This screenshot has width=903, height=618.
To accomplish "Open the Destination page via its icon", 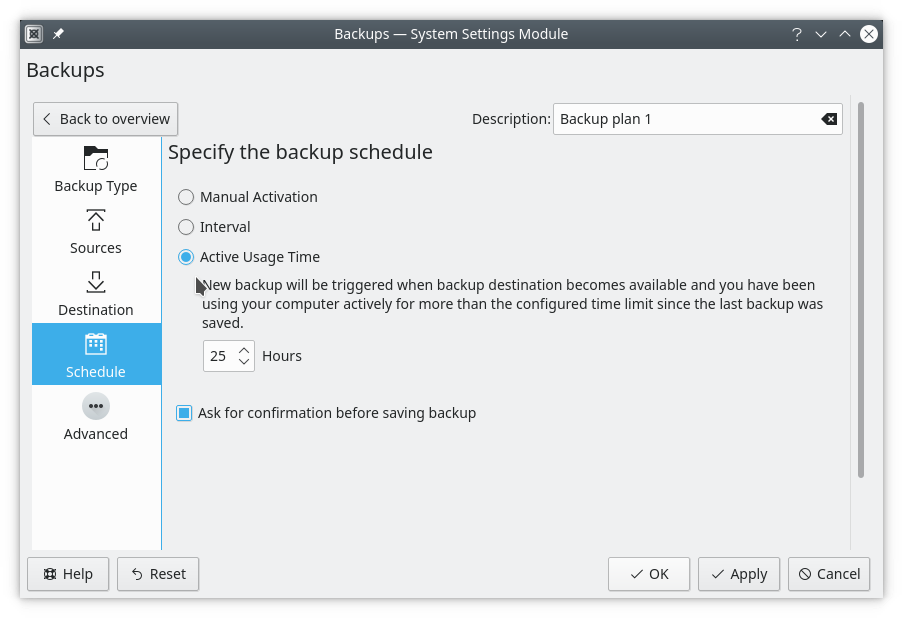I will (95, 281).
